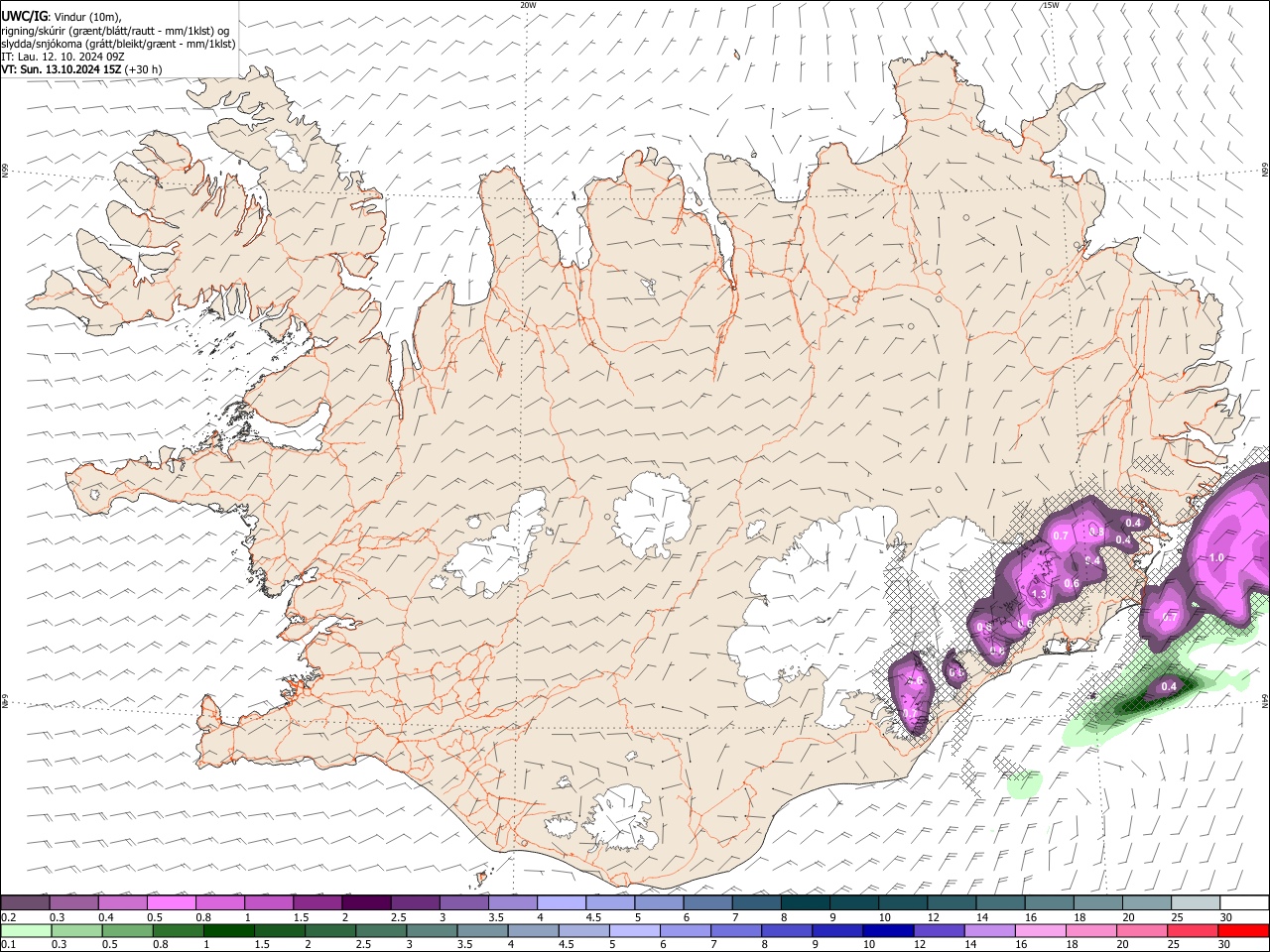Pick the deep blue swatch at 10 in the rain scale
Viewport: 1270px width, 952px height.
click(x=888, y=930)
